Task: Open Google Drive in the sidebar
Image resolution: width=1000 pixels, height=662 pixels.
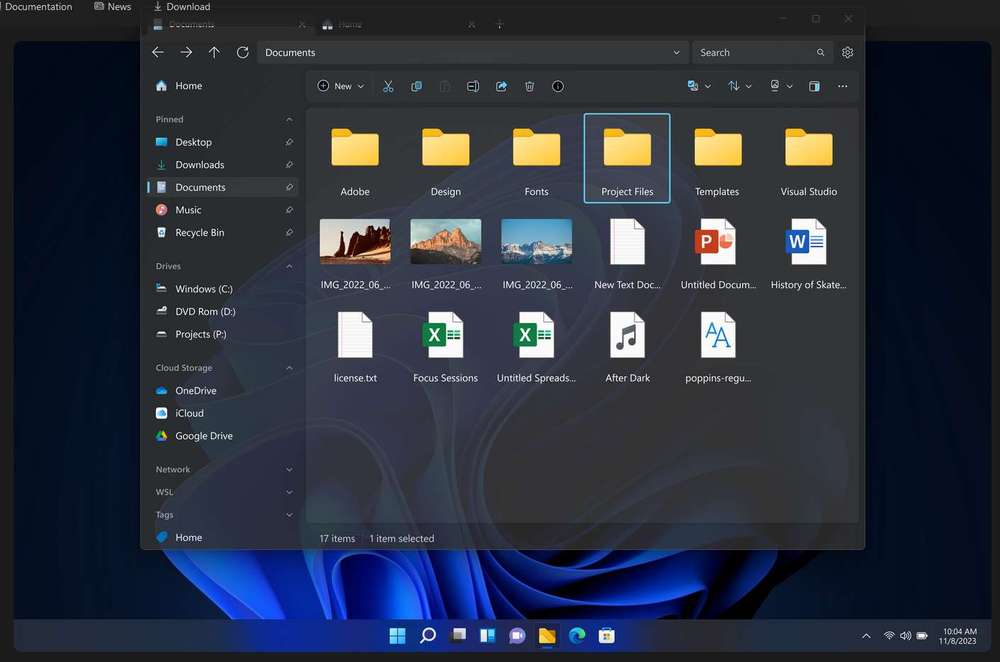Action: coord(223,436)
